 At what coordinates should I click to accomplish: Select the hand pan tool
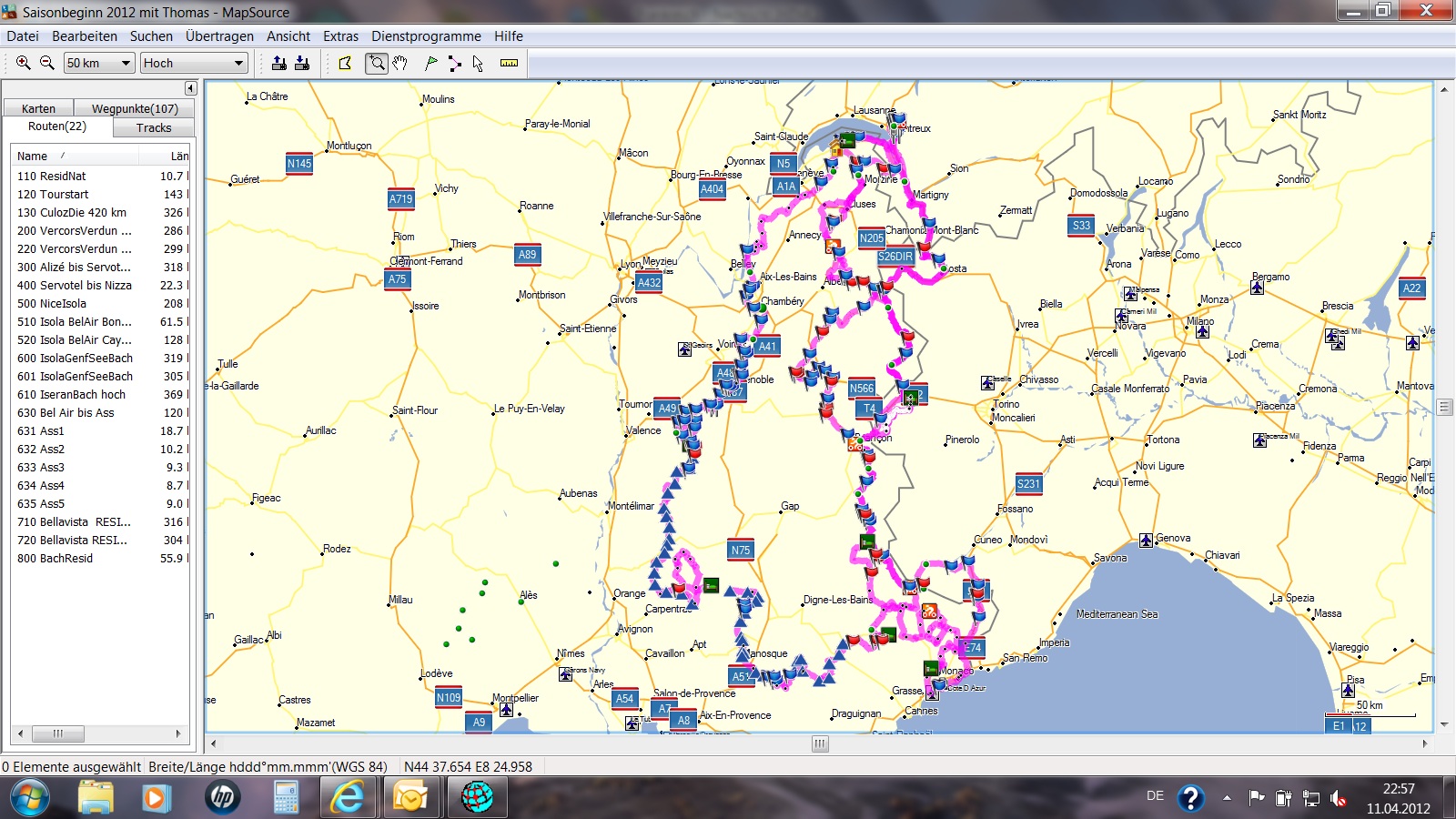(x=400, y=63)
